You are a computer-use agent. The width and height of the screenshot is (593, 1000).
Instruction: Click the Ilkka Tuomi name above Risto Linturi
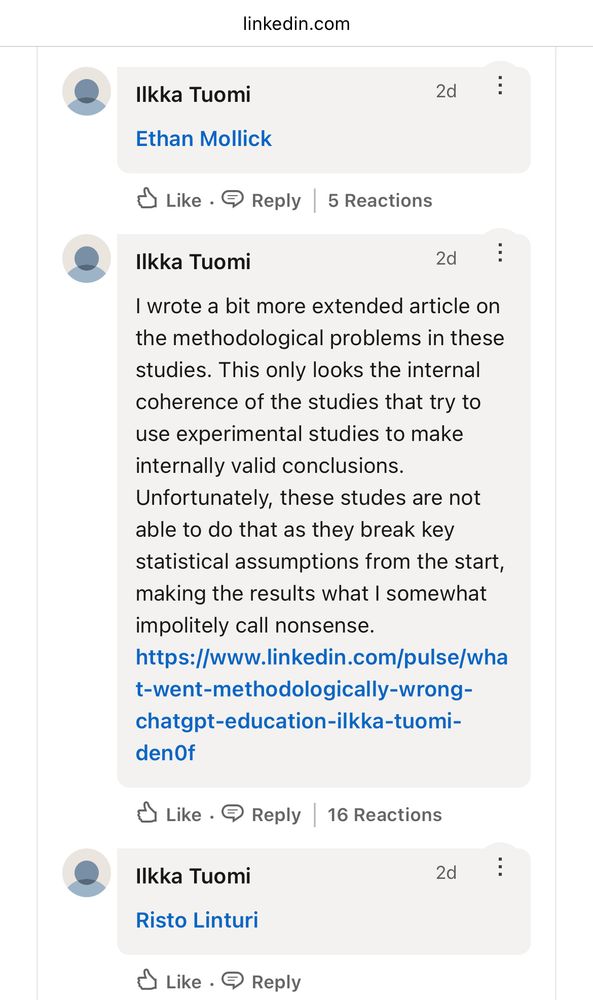tap(193, 876)
